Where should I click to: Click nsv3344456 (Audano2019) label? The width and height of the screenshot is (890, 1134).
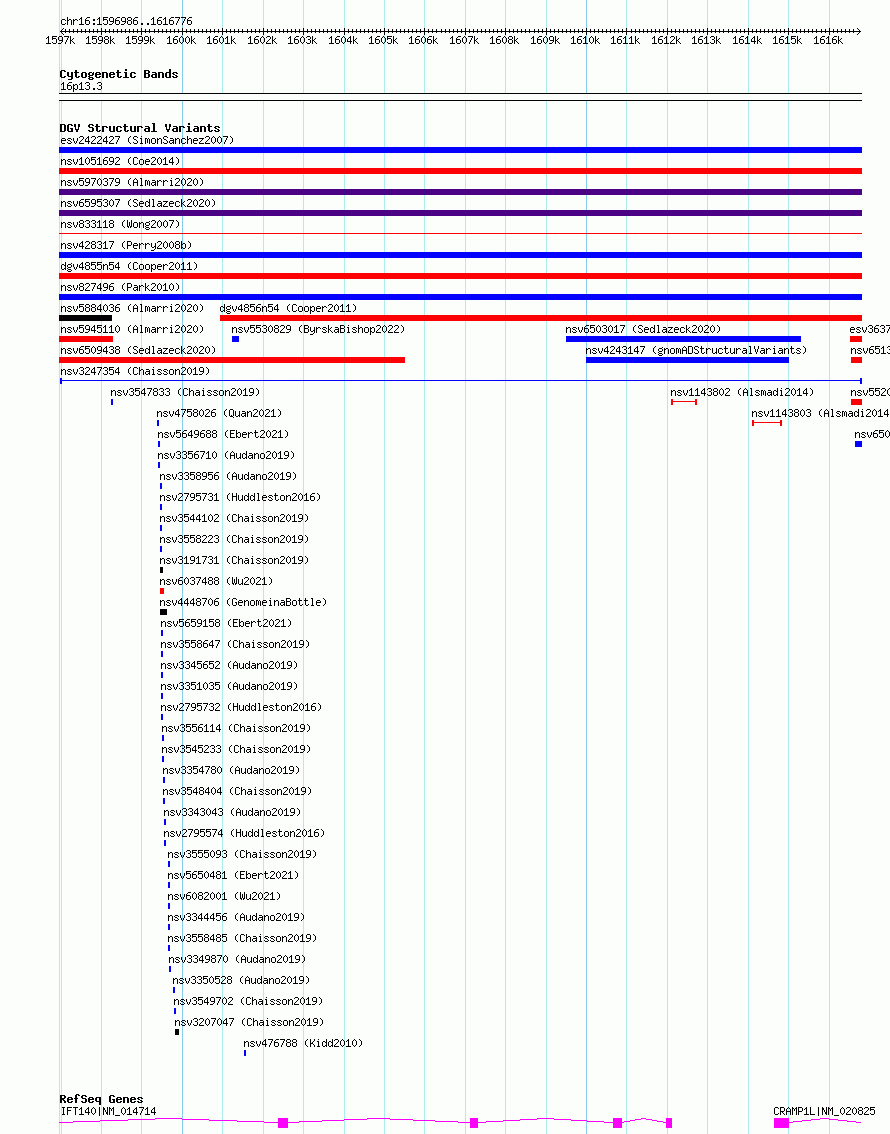point(236,916)
